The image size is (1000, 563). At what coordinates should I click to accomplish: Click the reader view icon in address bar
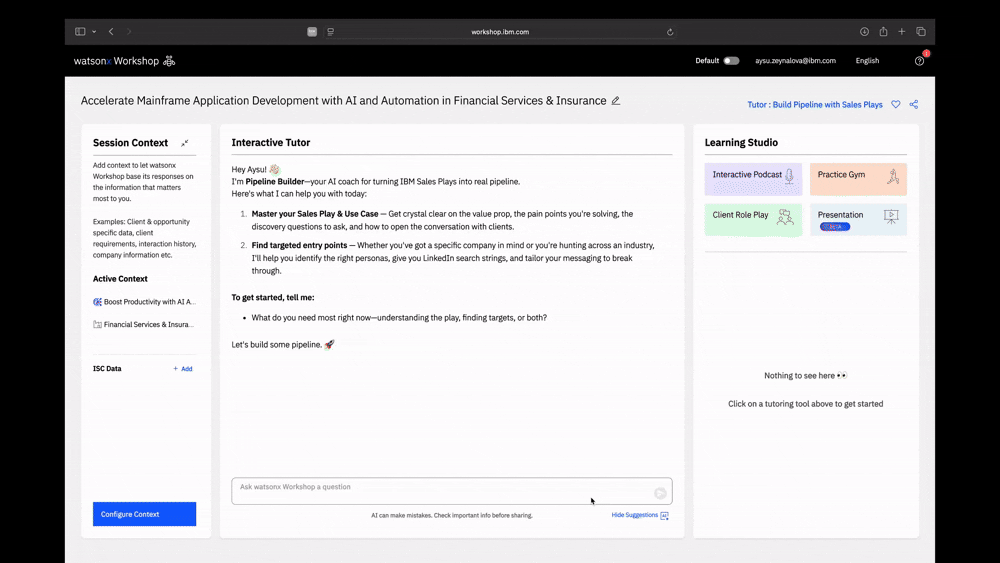pyautogui.click(x=330, y=31)
